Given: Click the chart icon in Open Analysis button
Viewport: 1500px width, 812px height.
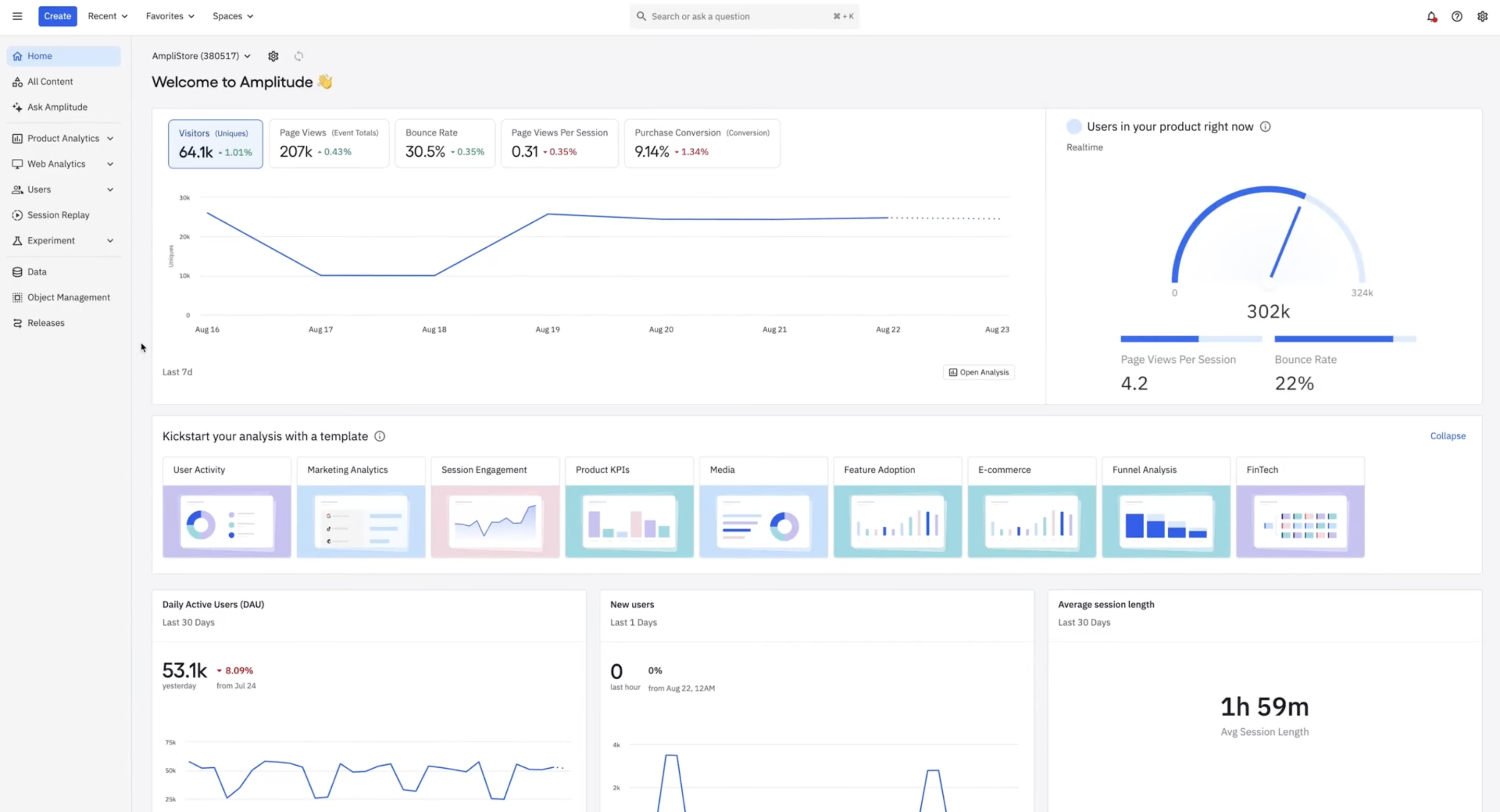Looking at the screenshot, I should 953,373.
